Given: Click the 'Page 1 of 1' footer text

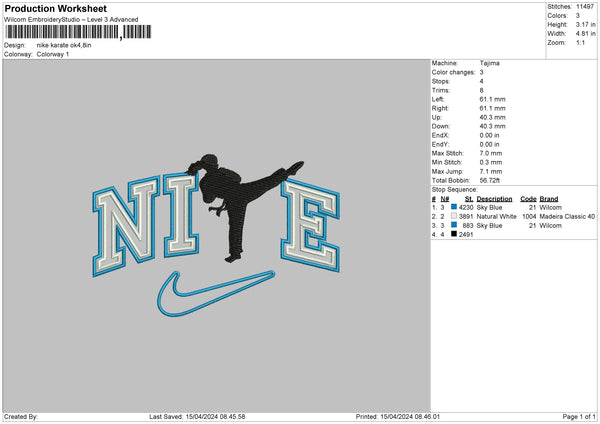Looking at the screenshot, I should [x=579, y=417].
